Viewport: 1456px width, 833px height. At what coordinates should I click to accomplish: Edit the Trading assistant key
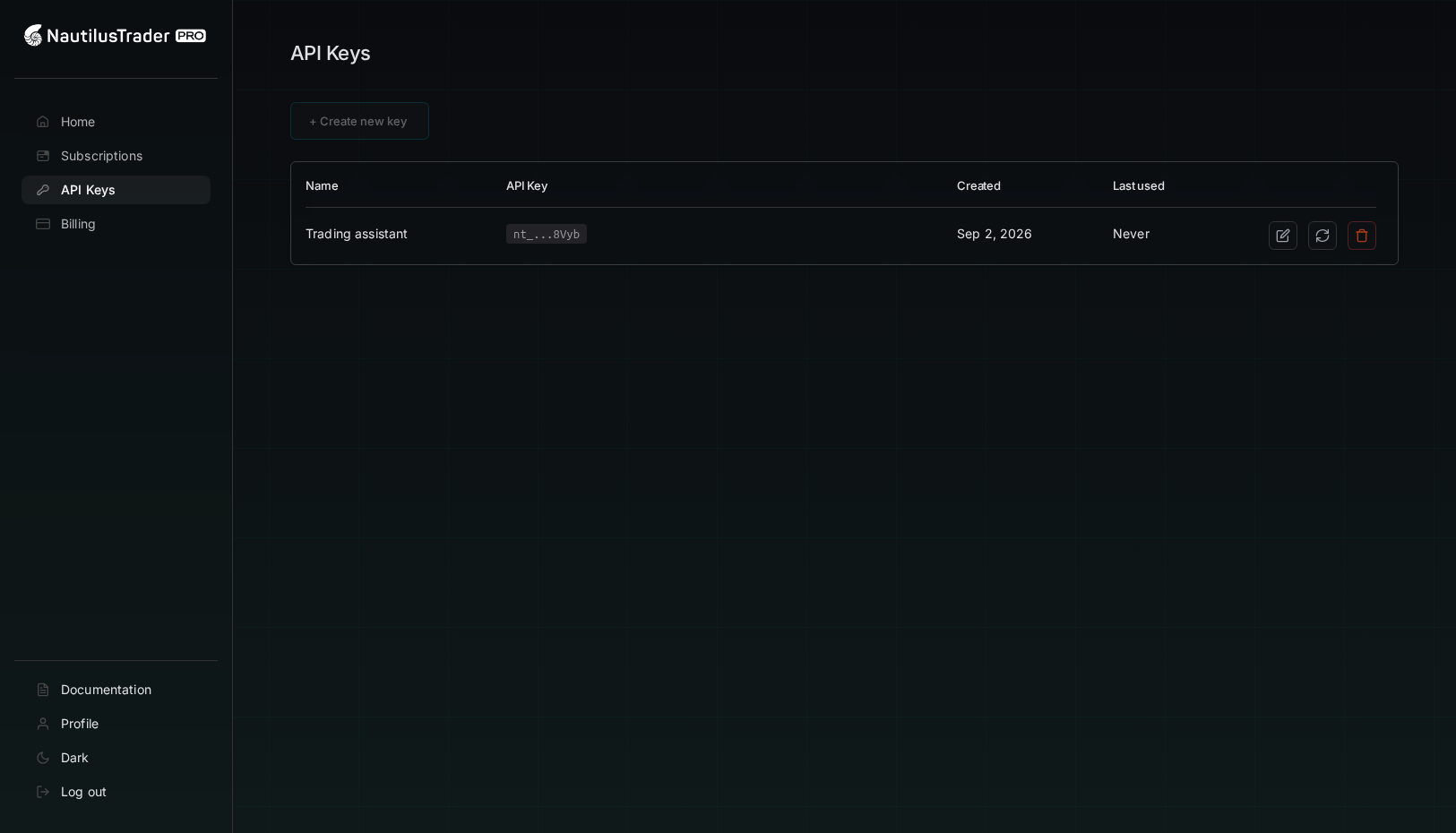[x=1283, y=236]
